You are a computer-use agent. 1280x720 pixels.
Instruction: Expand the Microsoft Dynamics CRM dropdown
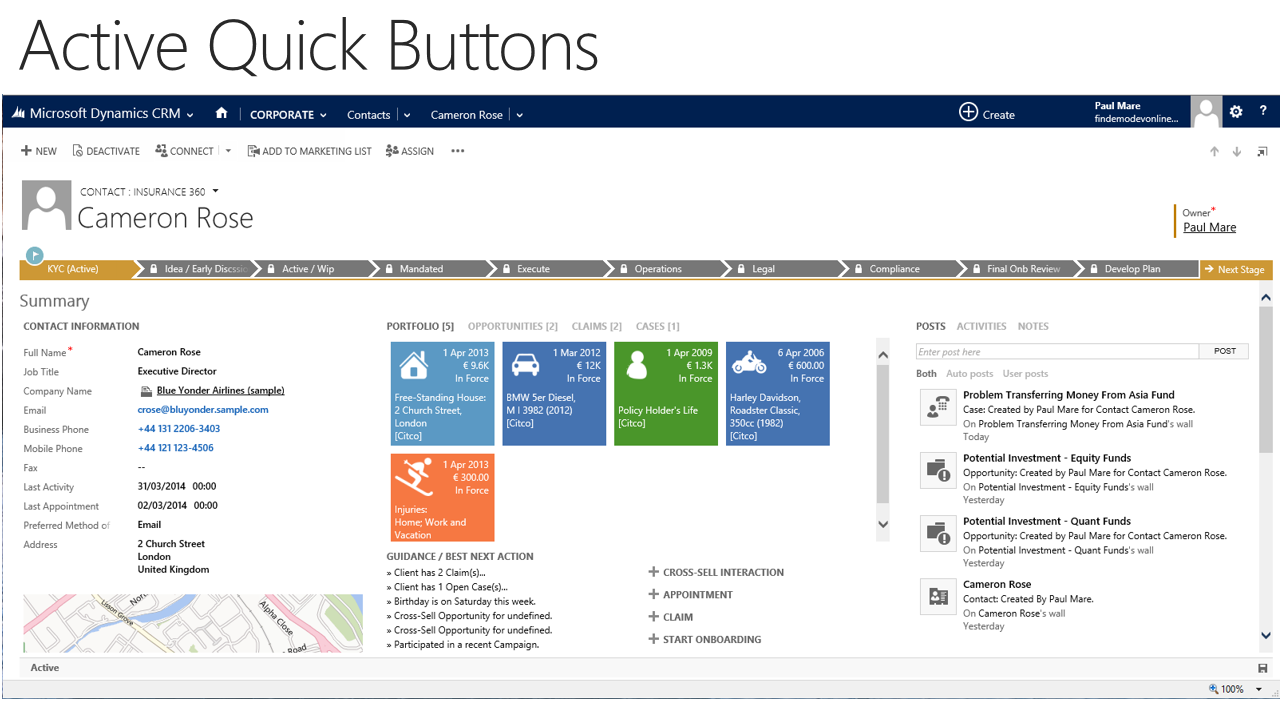point(190,115)
